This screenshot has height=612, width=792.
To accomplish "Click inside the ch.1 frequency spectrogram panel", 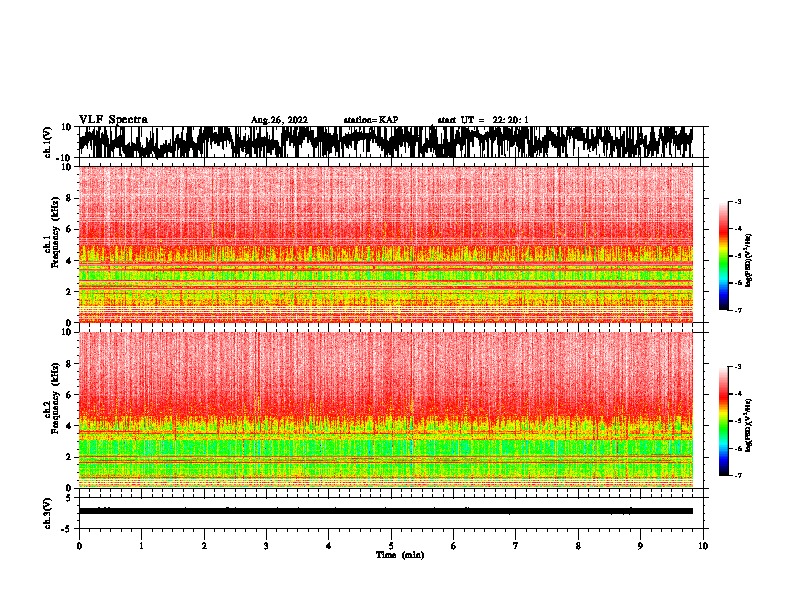I will [x=385, y=244].
